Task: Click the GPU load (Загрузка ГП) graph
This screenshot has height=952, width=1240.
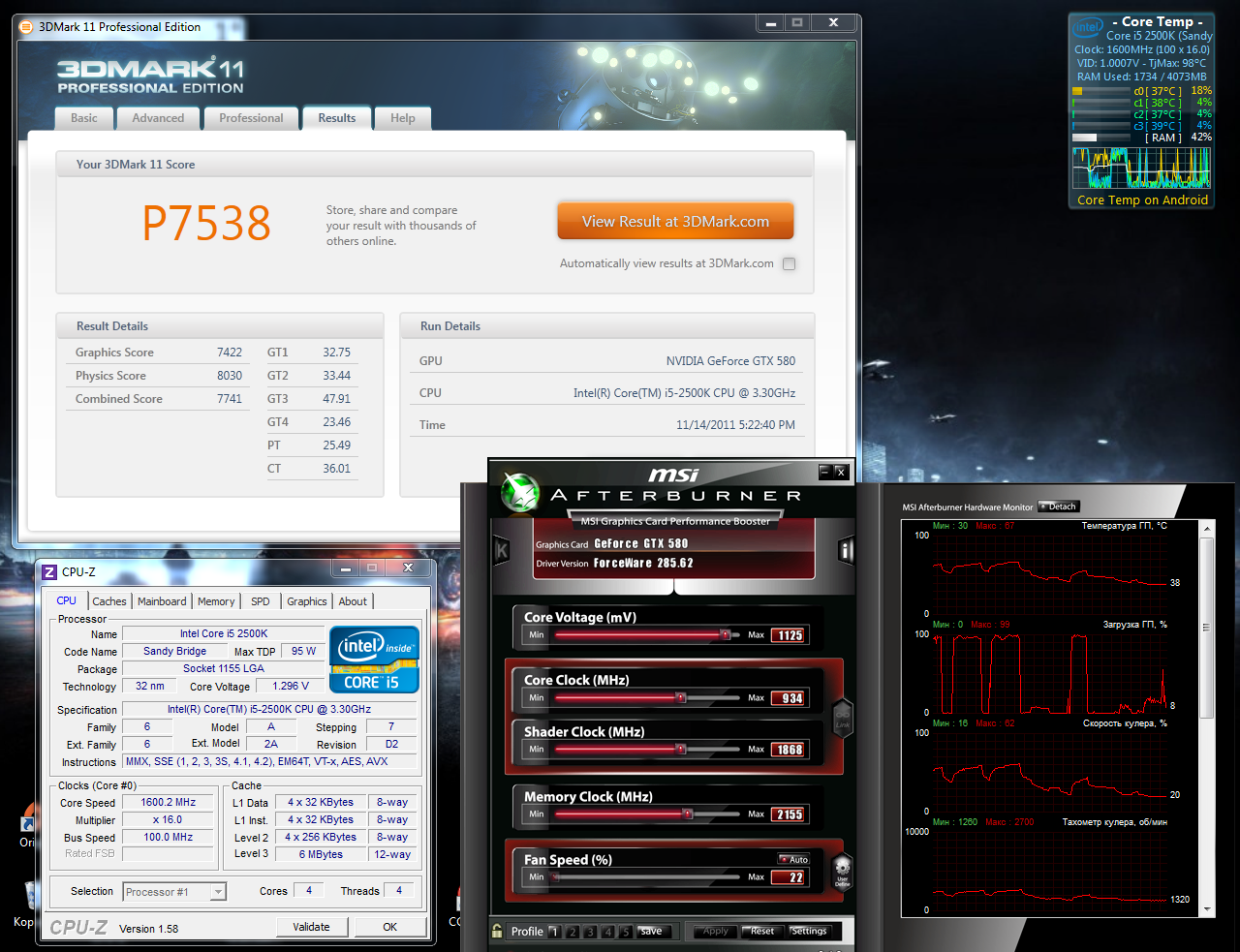Action: [x=1051, y=673]
